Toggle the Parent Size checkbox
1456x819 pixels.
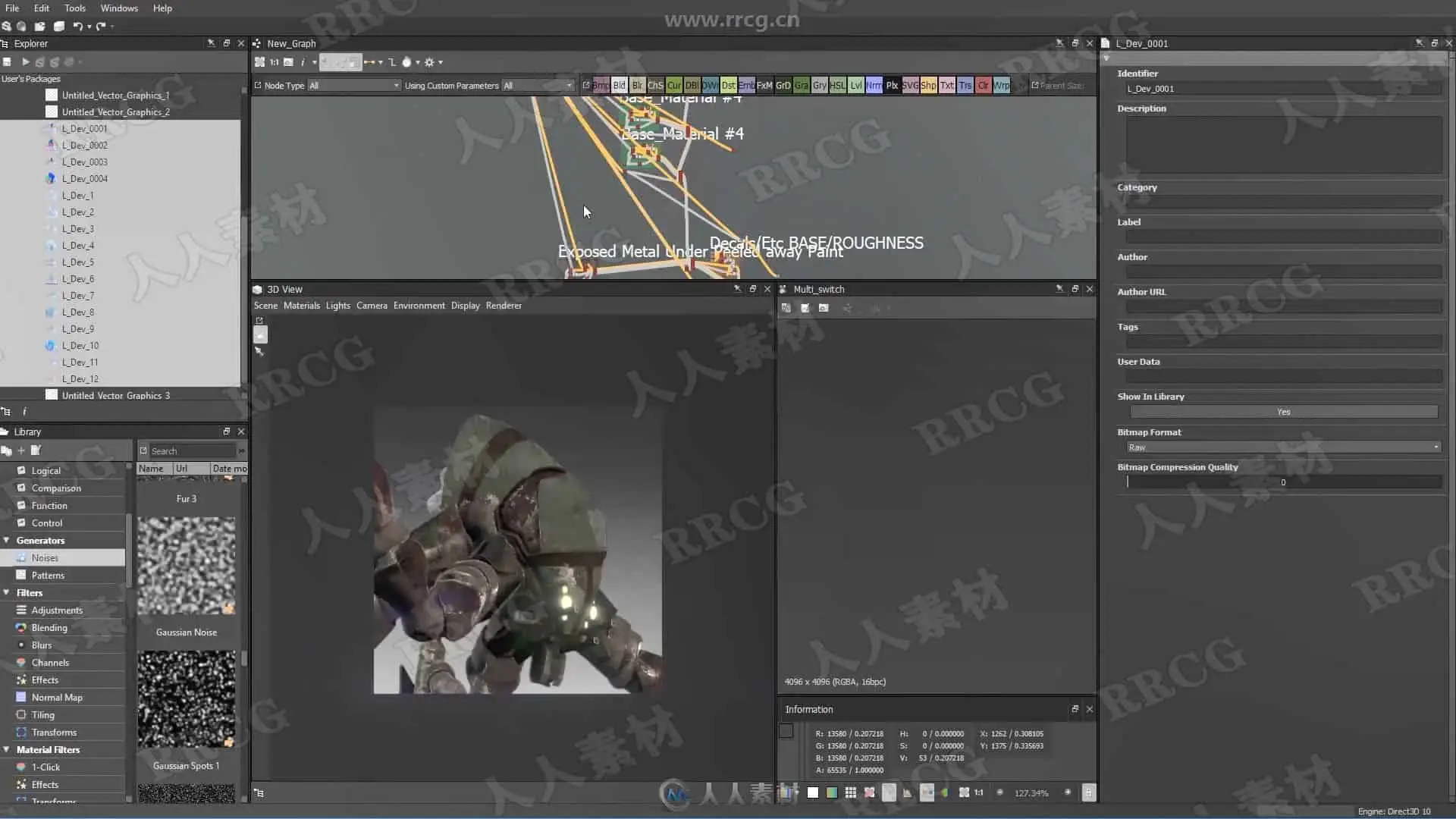click(1035, 86)
